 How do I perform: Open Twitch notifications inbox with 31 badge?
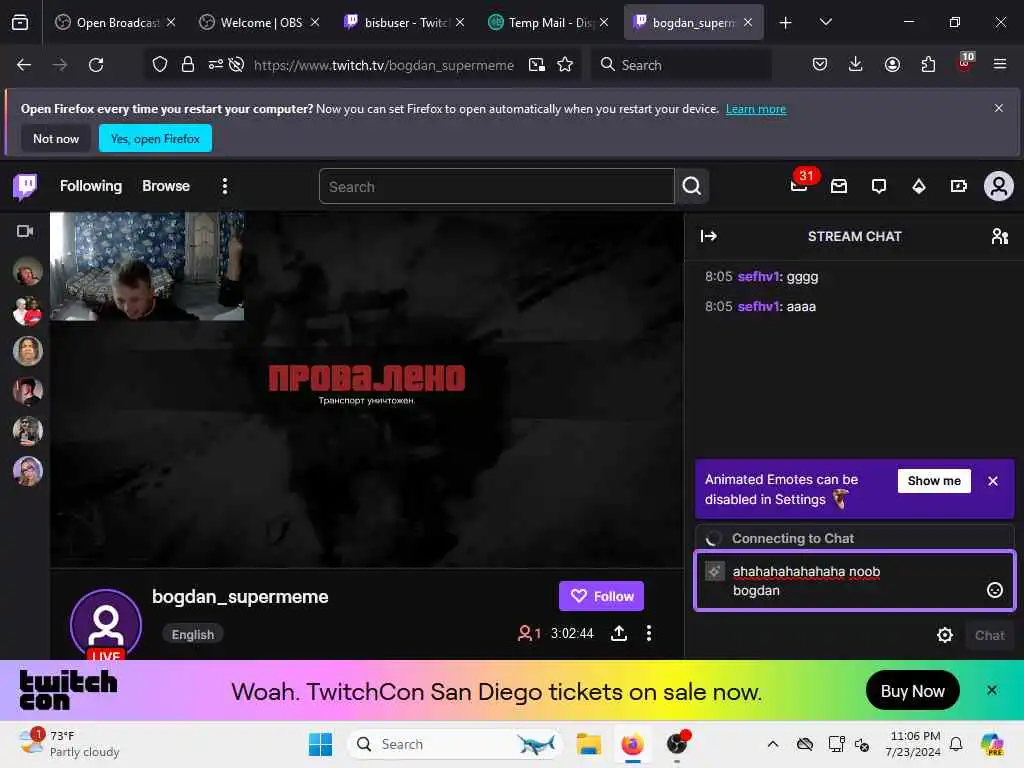click(799, 186)
